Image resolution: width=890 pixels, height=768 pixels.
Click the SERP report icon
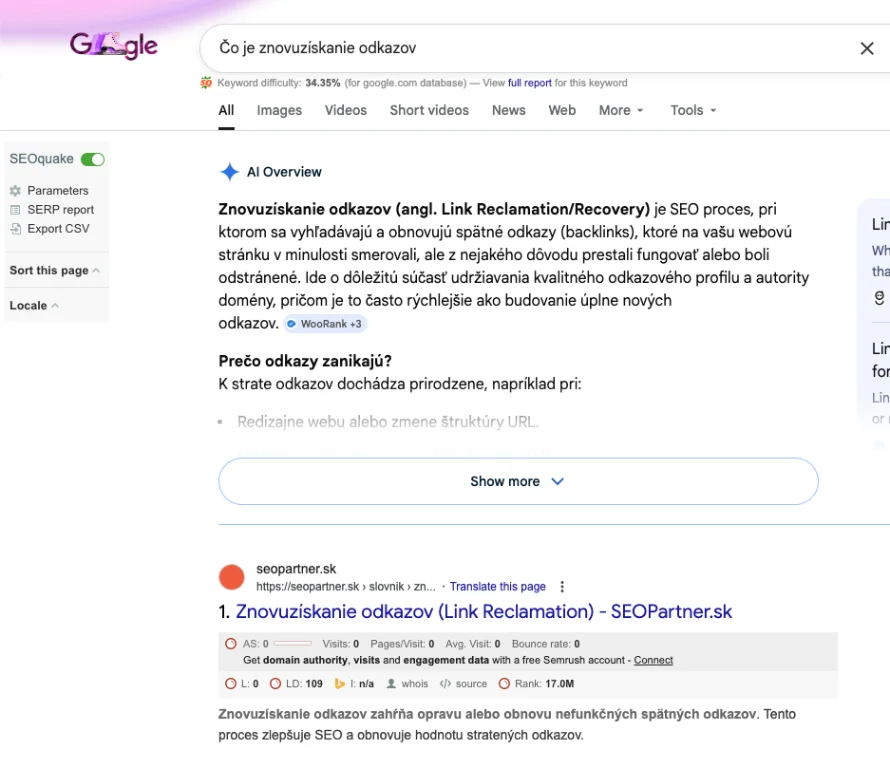[x=15, y=210]
